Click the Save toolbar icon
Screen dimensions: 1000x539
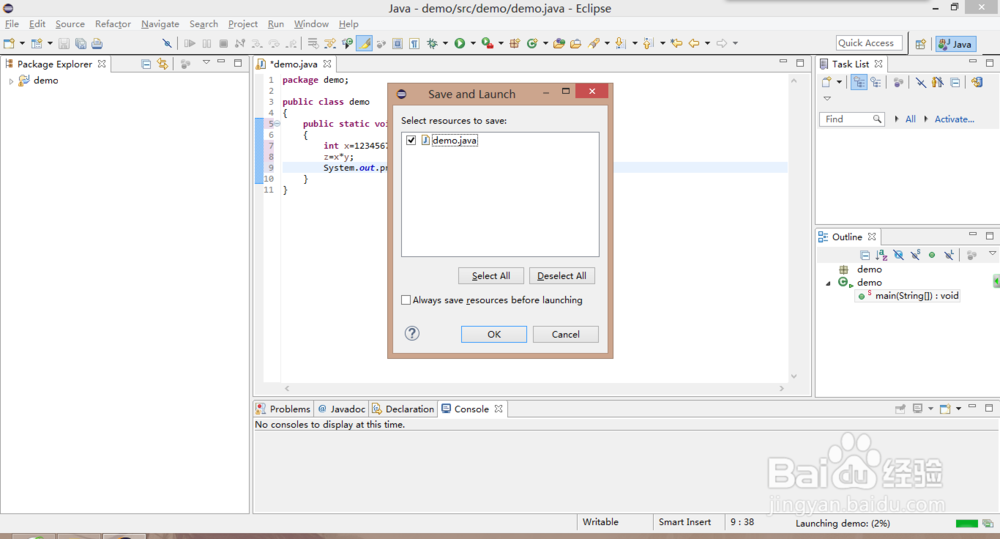point(64,43)
